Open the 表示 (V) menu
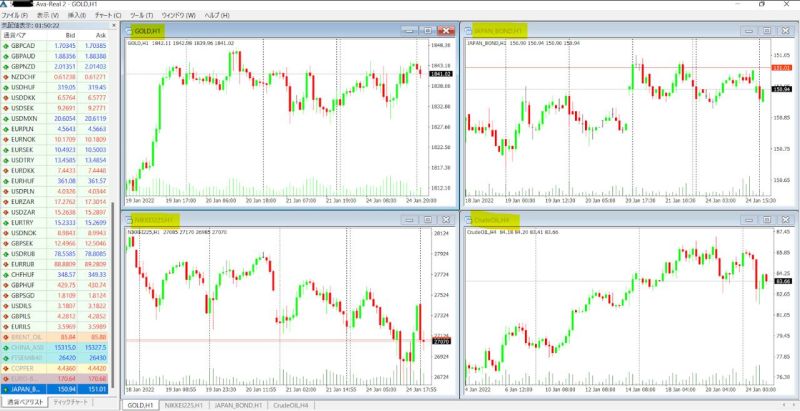This screenshot has height=411, width=800. (x=47, y=15)
